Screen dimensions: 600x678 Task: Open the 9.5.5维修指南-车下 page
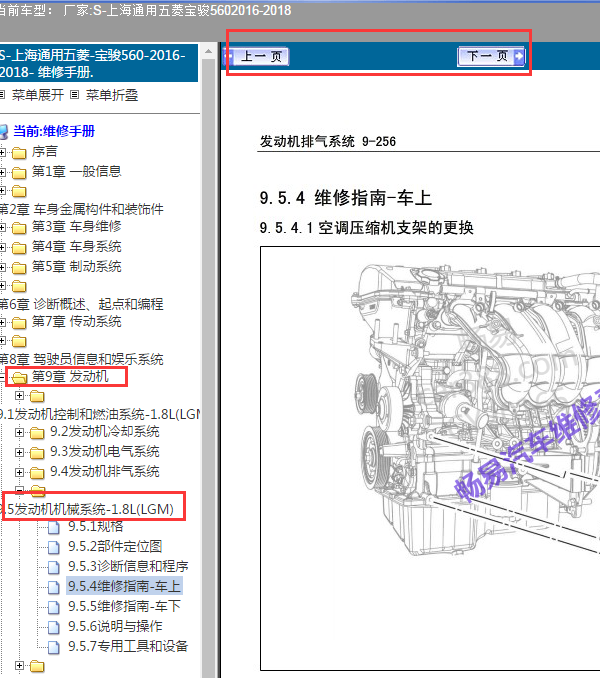coord(124,606)
